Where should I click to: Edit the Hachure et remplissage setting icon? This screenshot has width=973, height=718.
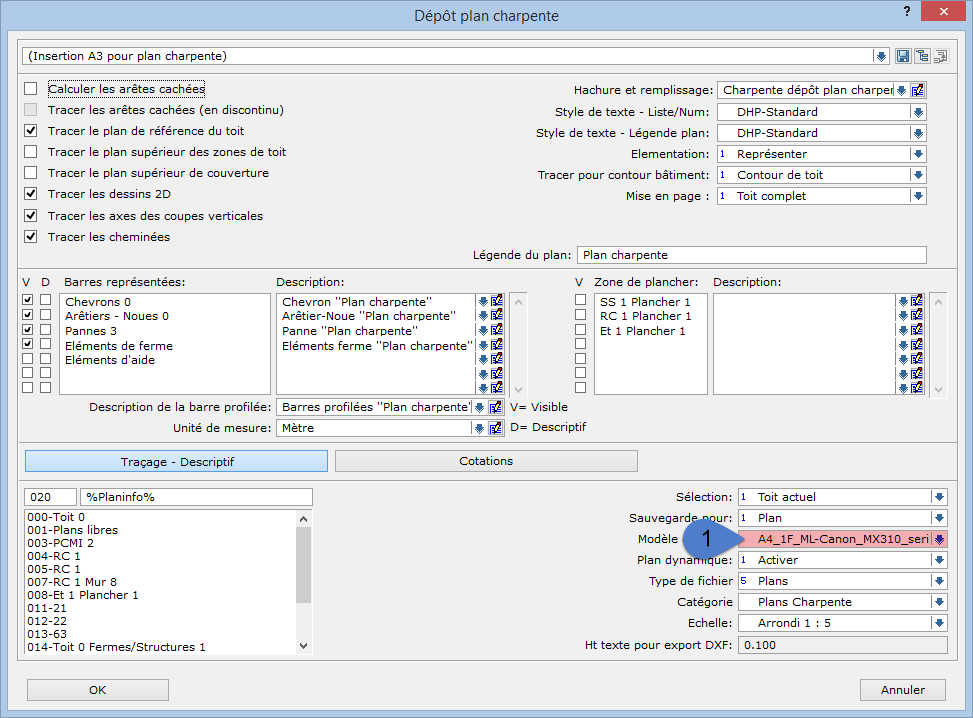tap(918, 90)
